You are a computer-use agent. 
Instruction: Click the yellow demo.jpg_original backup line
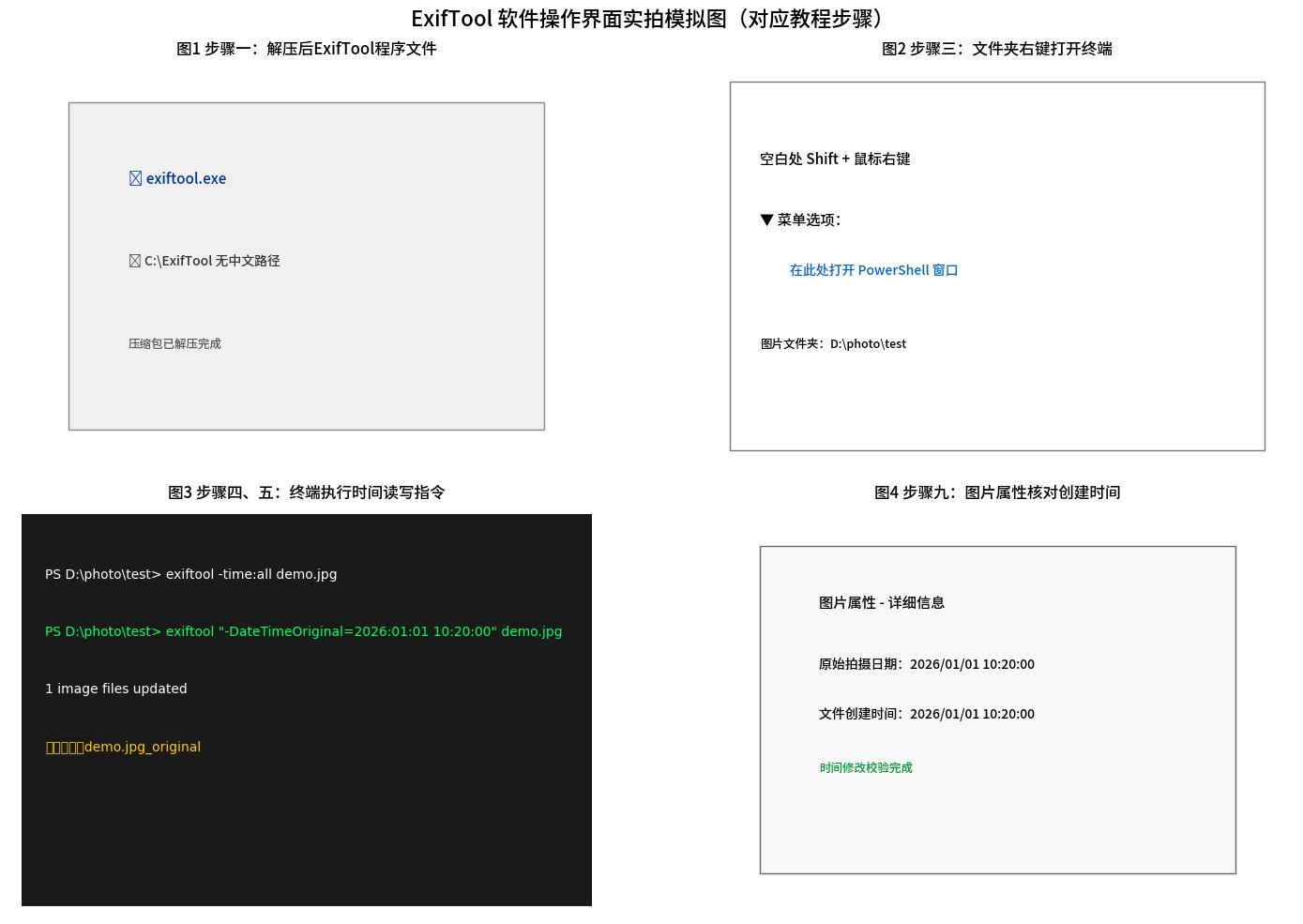123,747
